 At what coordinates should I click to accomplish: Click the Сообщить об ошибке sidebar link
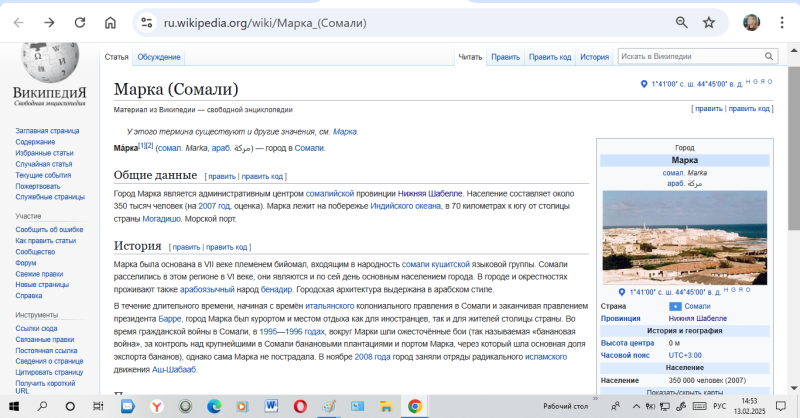click(49, 230)
